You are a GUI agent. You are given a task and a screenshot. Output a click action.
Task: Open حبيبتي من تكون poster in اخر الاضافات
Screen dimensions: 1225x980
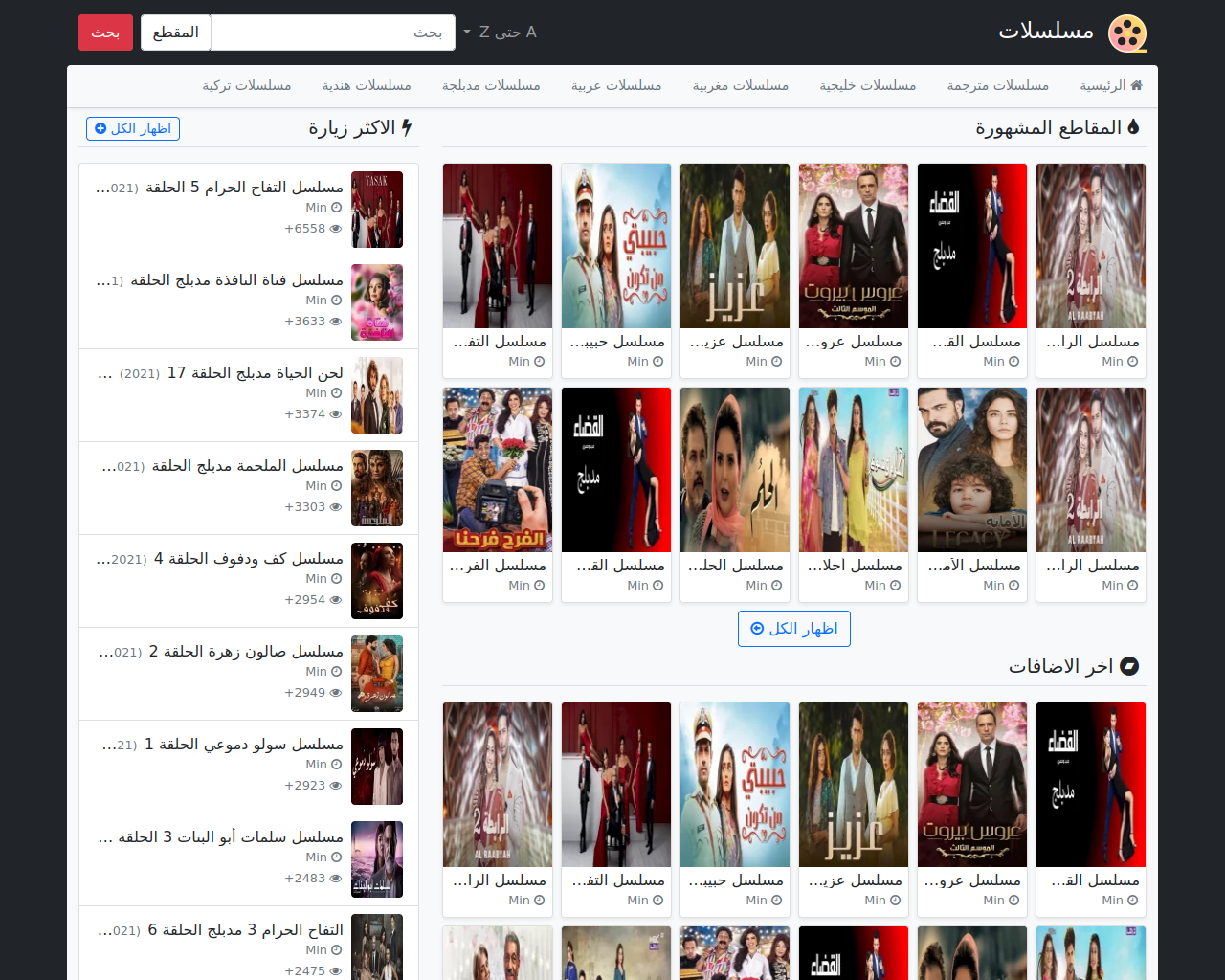coord(735,785)
